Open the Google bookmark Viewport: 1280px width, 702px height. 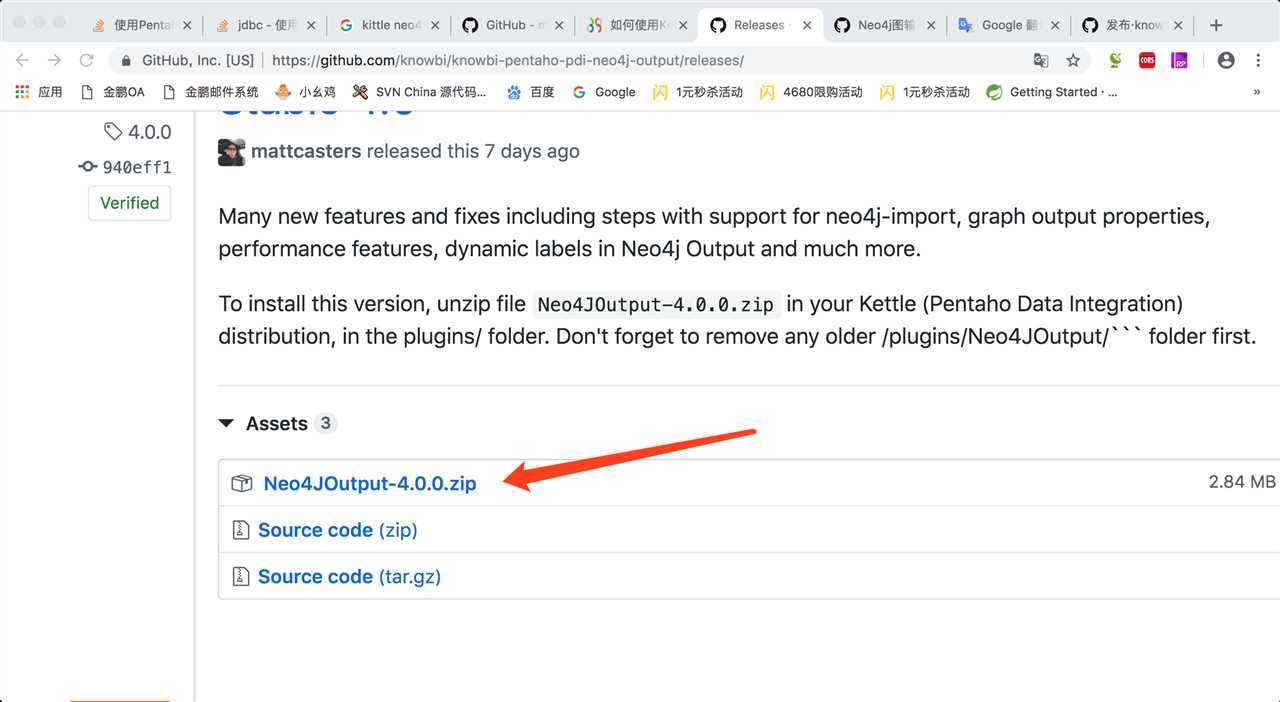point(603,92)
